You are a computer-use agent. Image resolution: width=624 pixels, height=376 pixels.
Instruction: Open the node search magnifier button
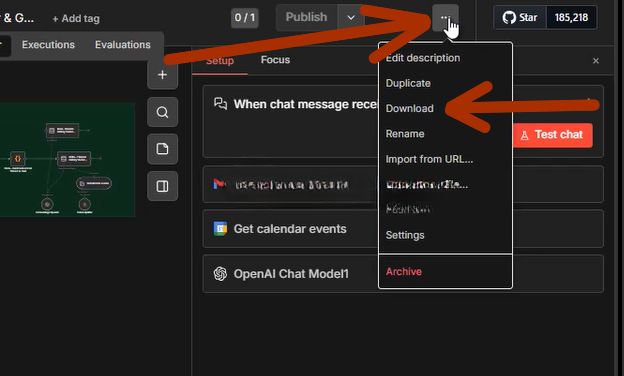[x=162, y=112]
